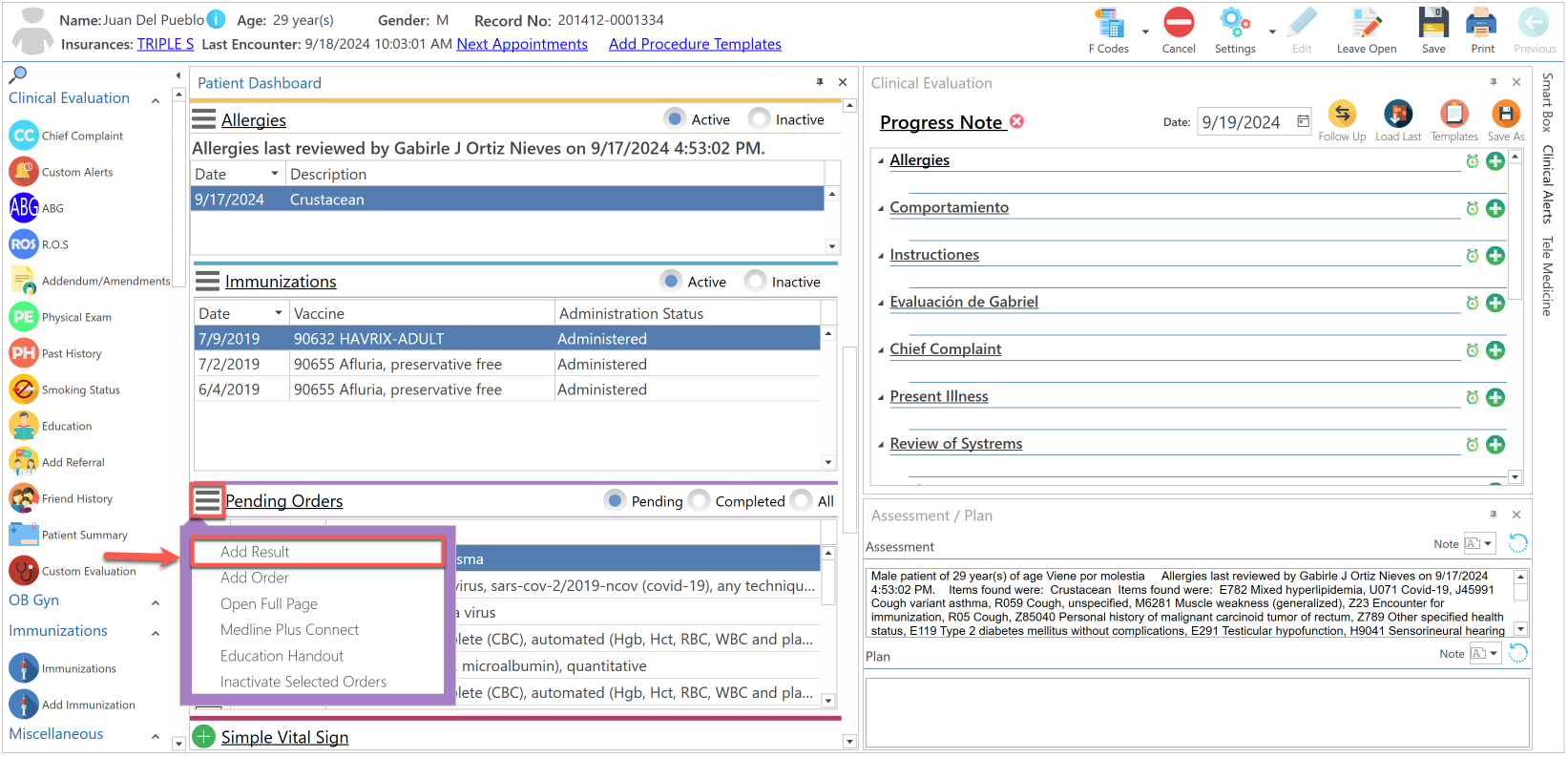Open Friend History sidebar item
This screenshot has width=1568, height=758.
click(61, 498)
